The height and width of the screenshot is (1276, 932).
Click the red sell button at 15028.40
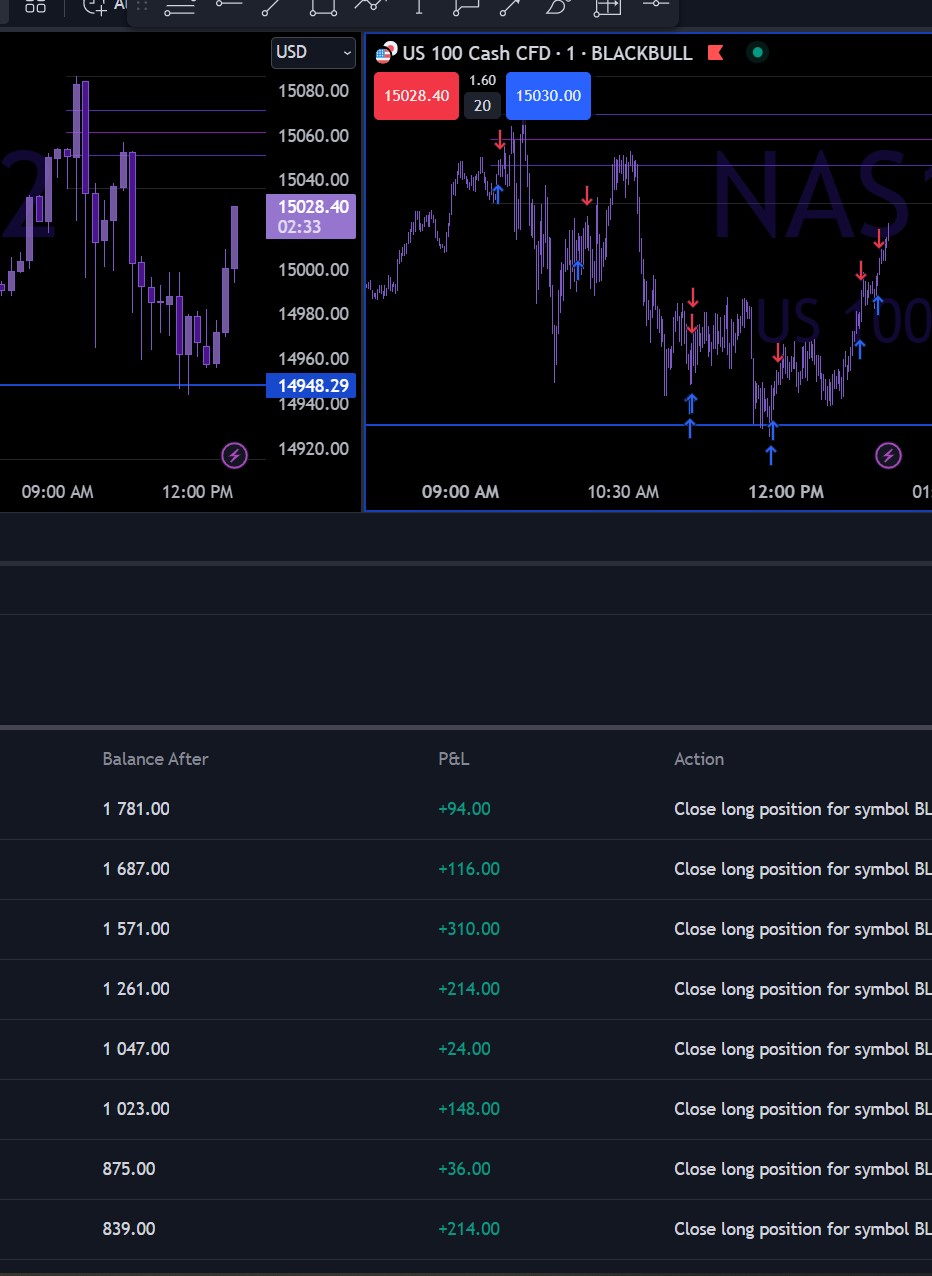click(416, 96)
